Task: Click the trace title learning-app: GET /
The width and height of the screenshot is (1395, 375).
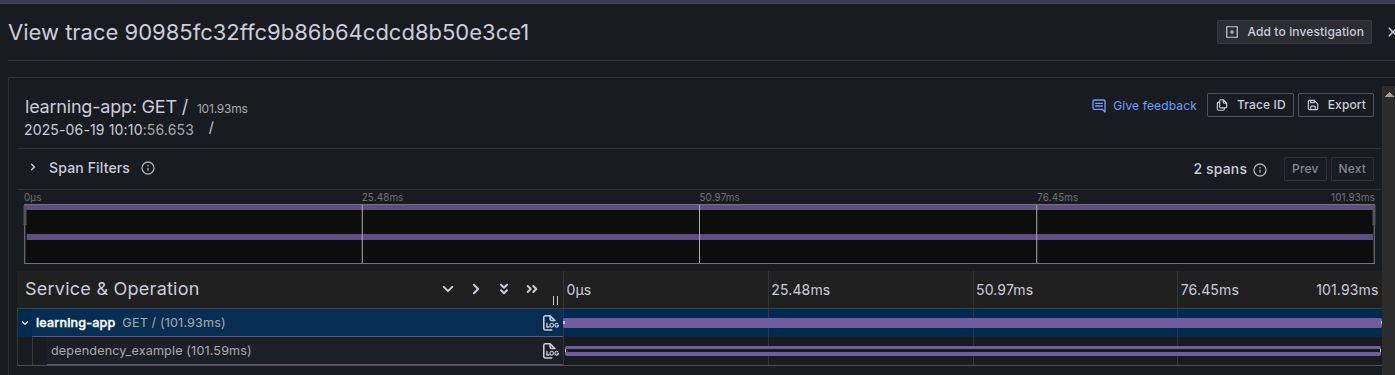Action: (x=106, y=107)
